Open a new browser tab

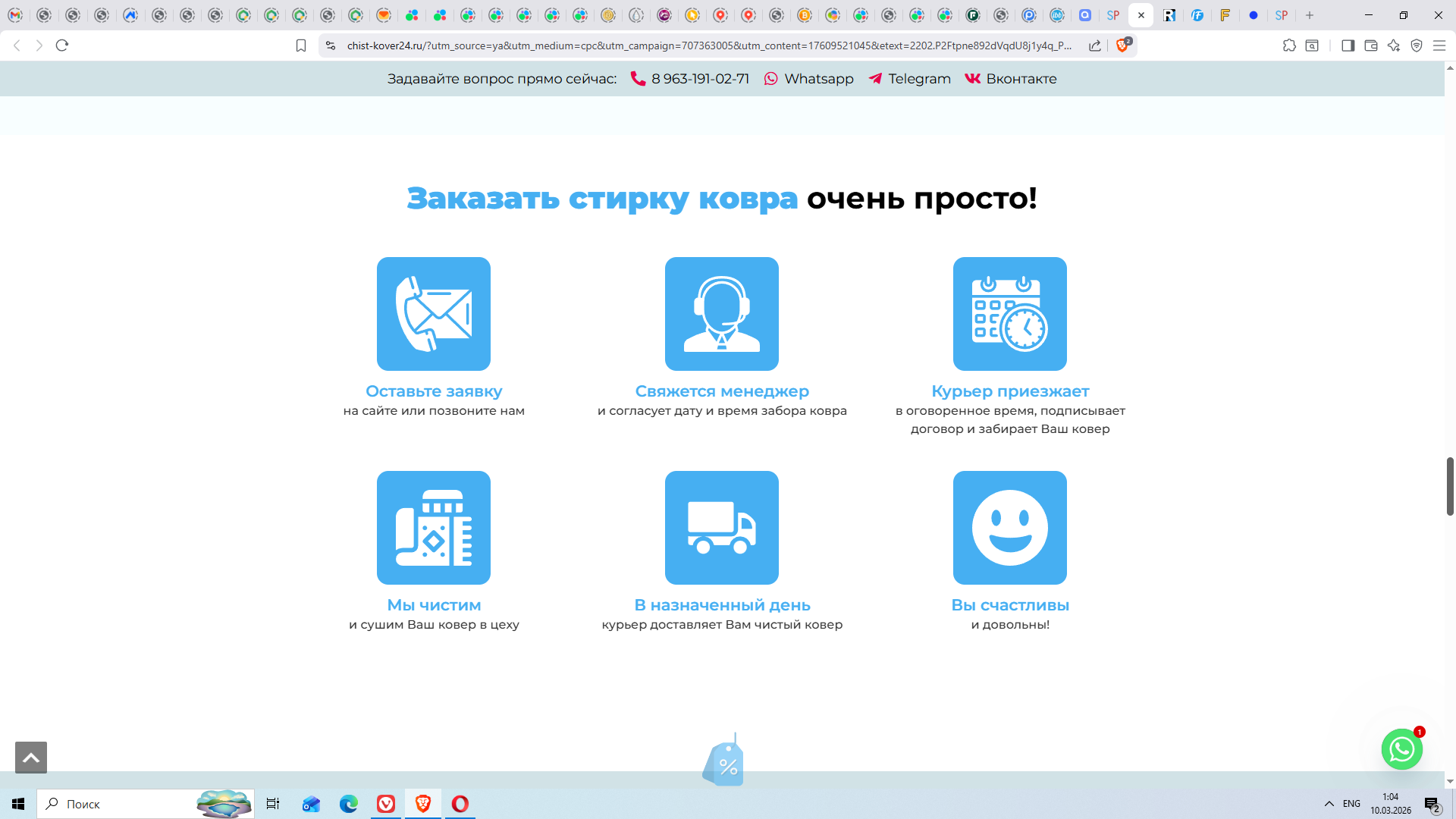(1310, 15)
